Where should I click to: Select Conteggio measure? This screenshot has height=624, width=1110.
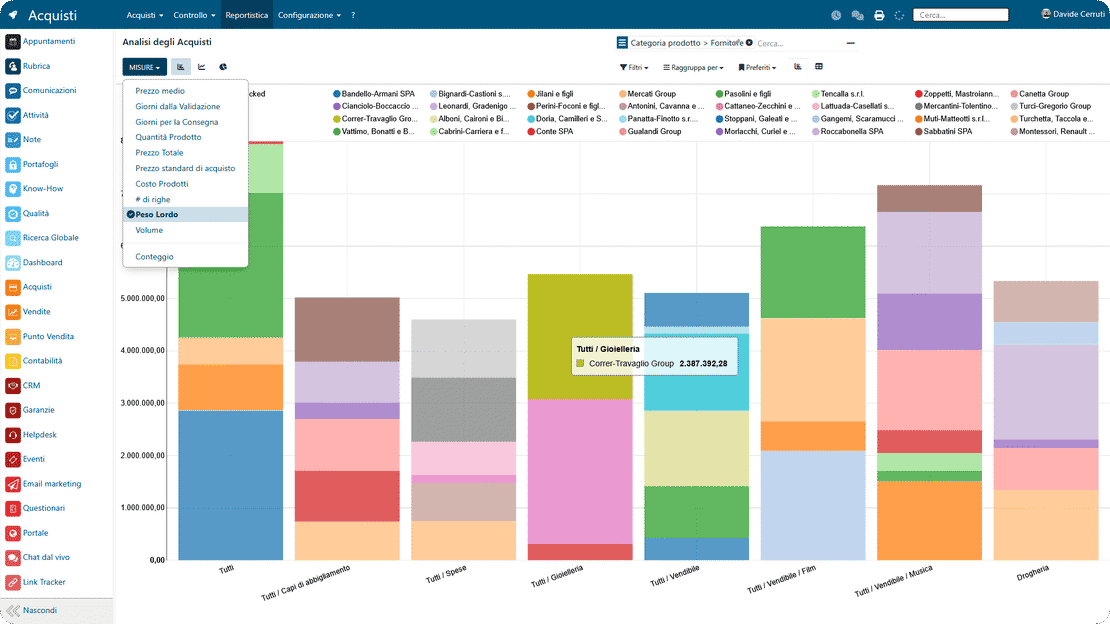click(154, 257)
